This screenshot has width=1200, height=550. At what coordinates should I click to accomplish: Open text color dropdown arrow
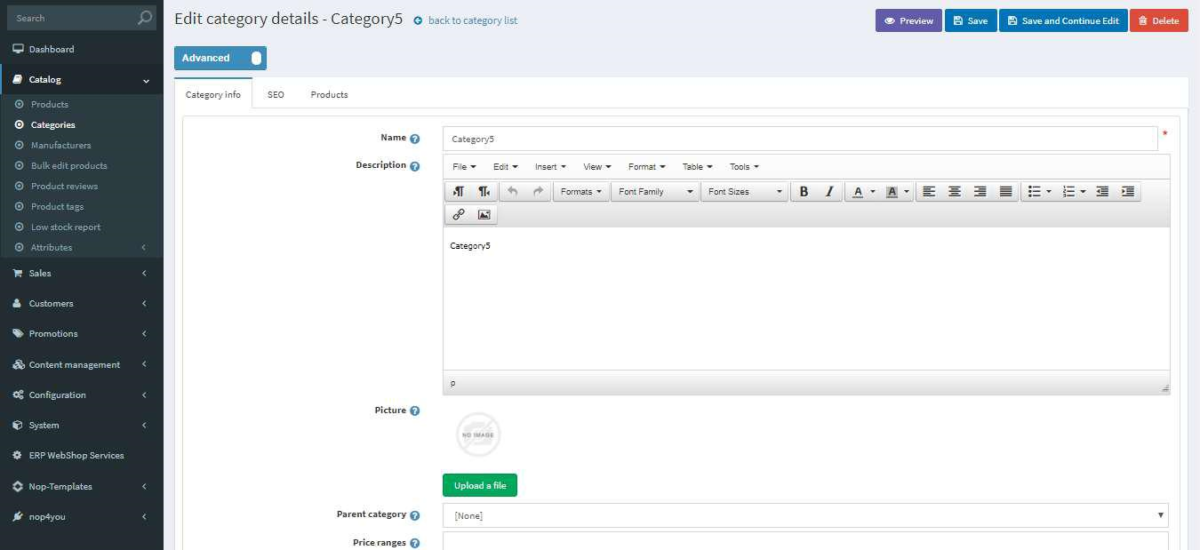(873, 191)
